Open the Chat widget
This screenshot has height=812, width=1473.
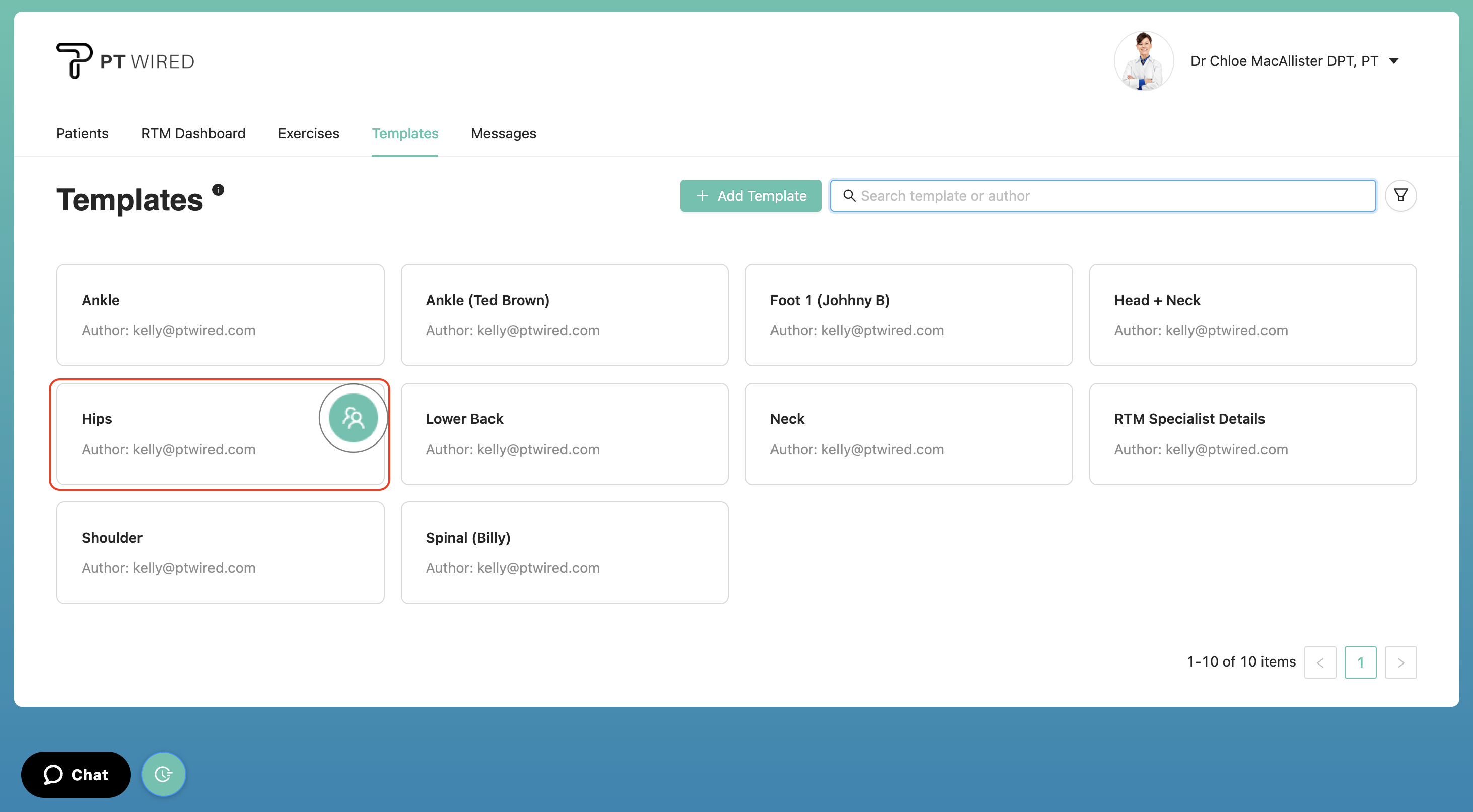tap(76, 774)
